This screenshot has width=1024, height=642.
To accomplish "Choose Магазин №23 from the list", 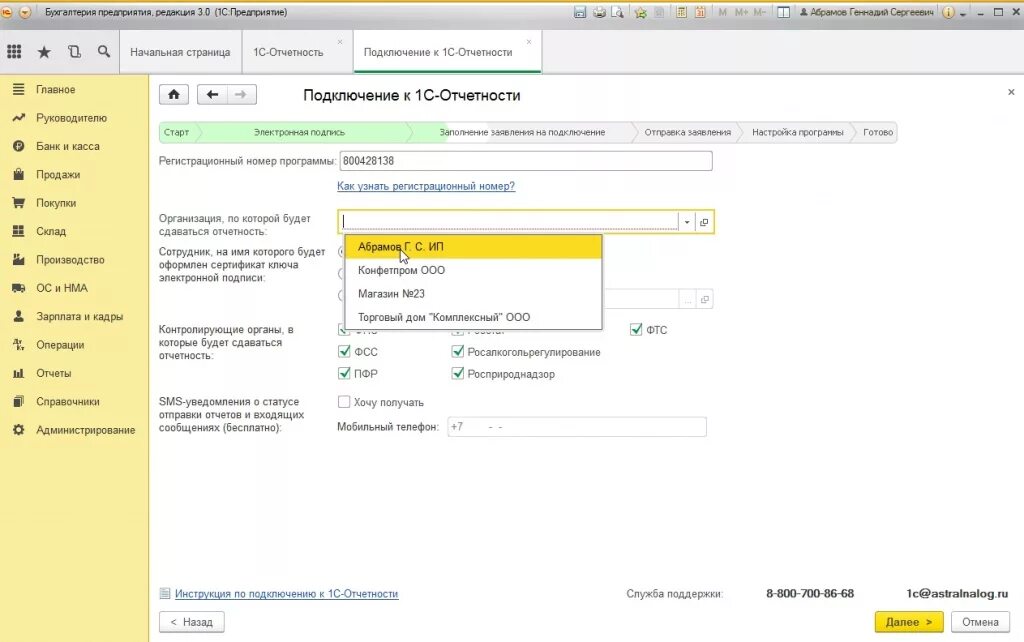I will pyautogui.click(x=473, y=294).
